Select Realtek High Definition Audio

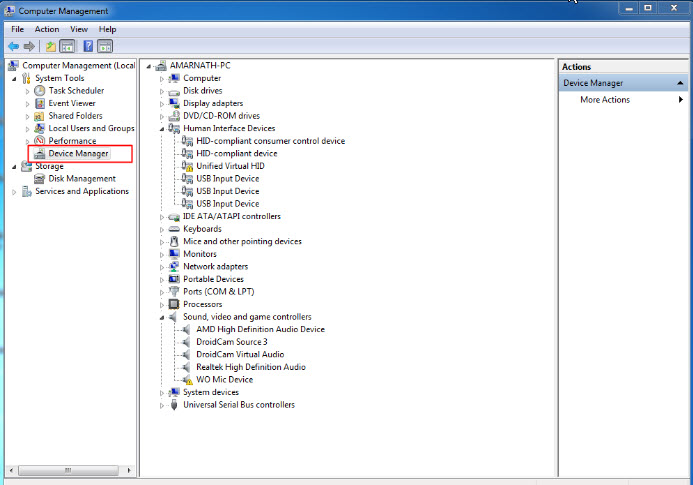251,367
